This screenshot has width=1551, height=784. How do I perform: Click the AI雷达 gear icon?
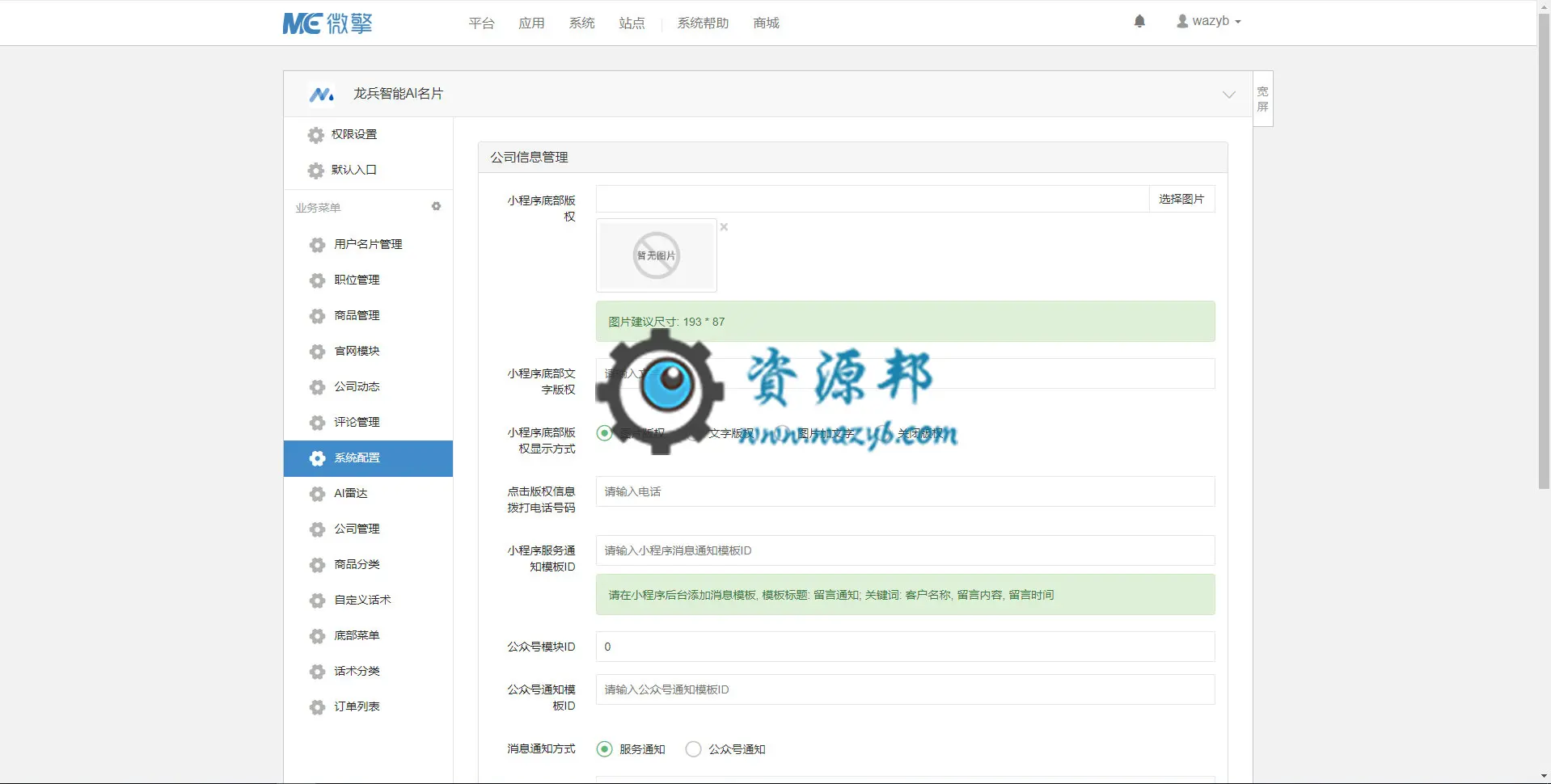[x=317, y=494]
